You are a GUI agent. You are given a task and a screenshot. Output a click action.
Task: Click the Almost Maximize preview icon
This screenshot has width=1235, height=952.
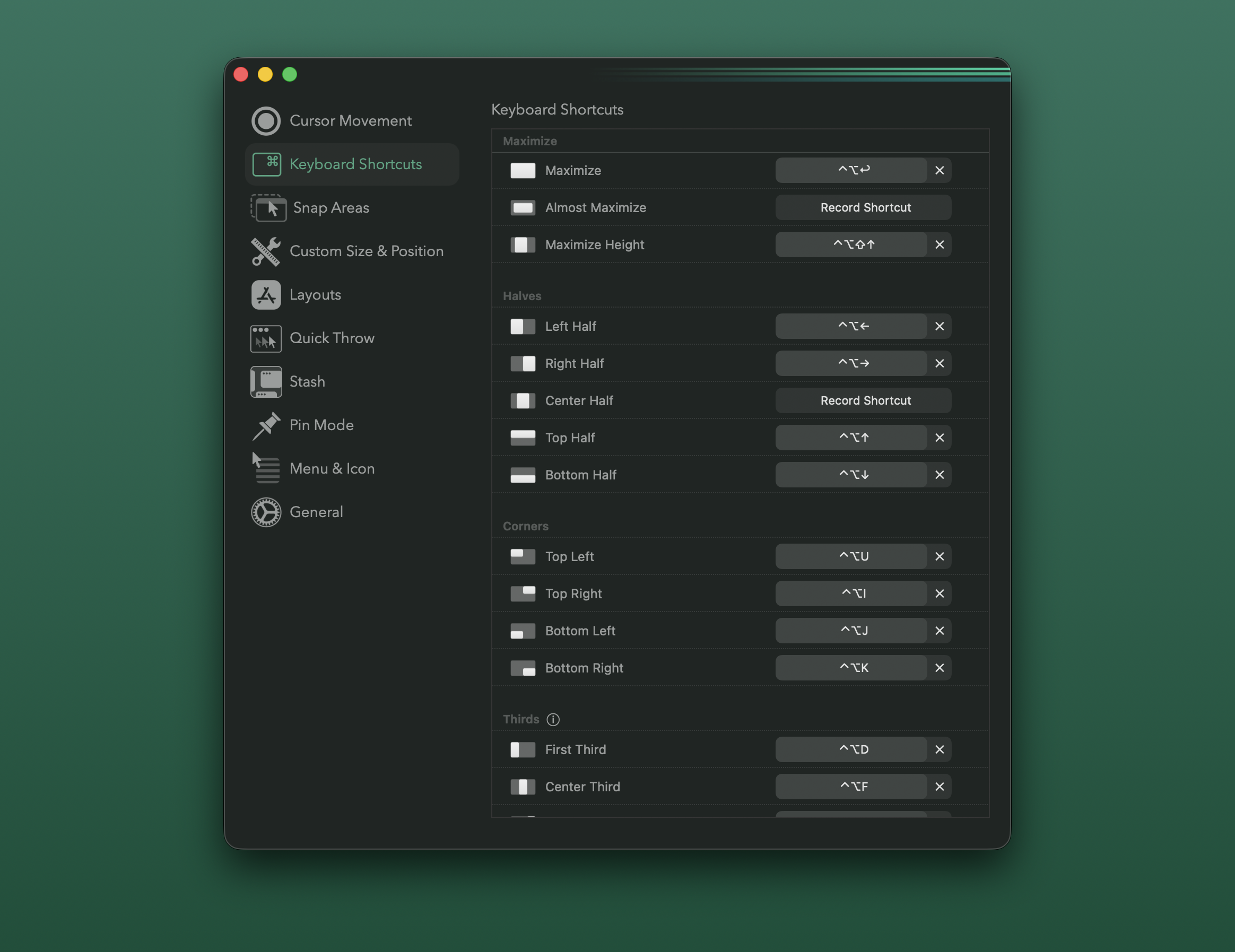[523, 208]
